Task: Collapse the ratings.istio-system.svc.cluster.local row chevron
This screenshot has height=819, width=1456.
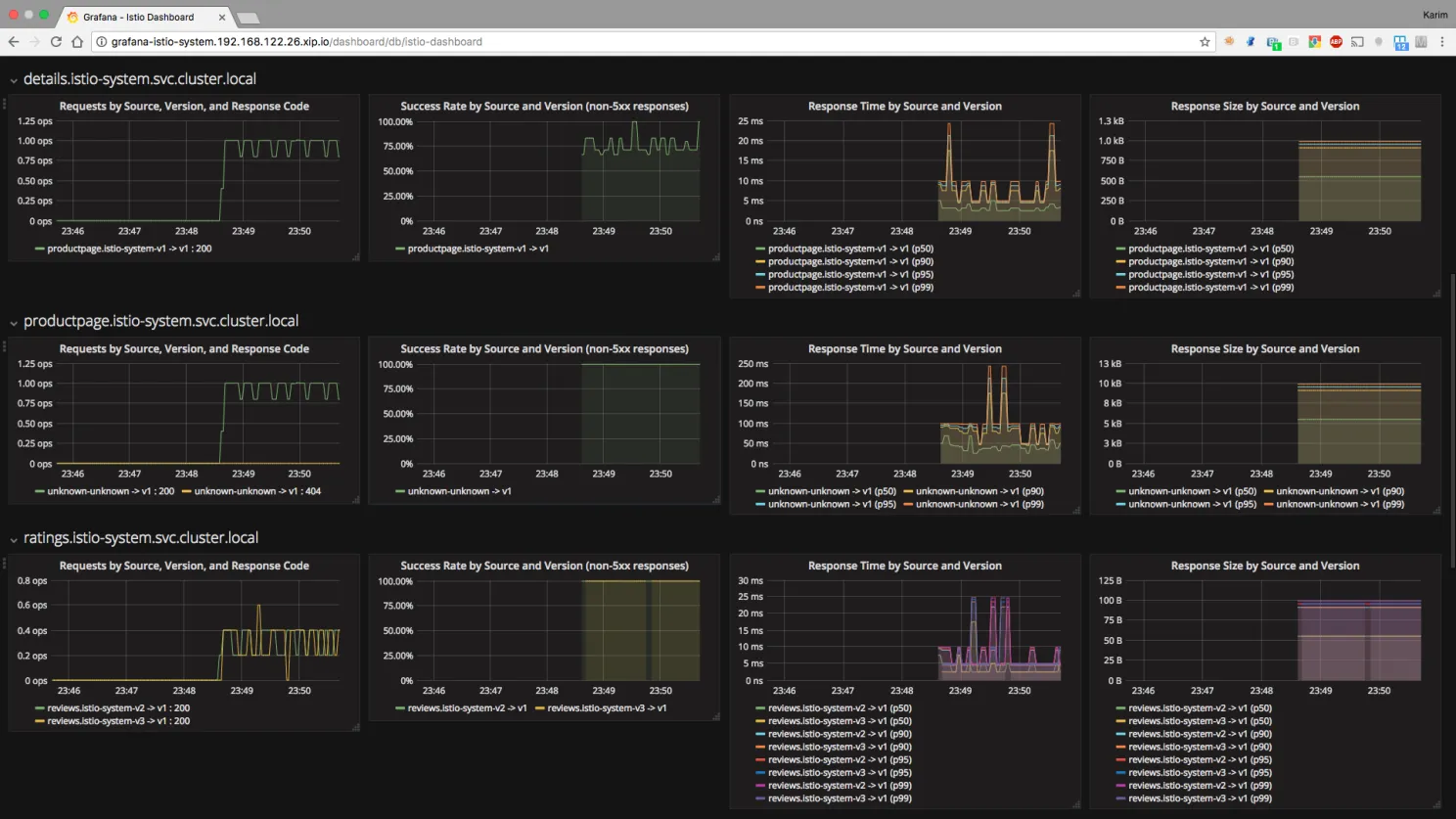Action: (x=14, y=540)
